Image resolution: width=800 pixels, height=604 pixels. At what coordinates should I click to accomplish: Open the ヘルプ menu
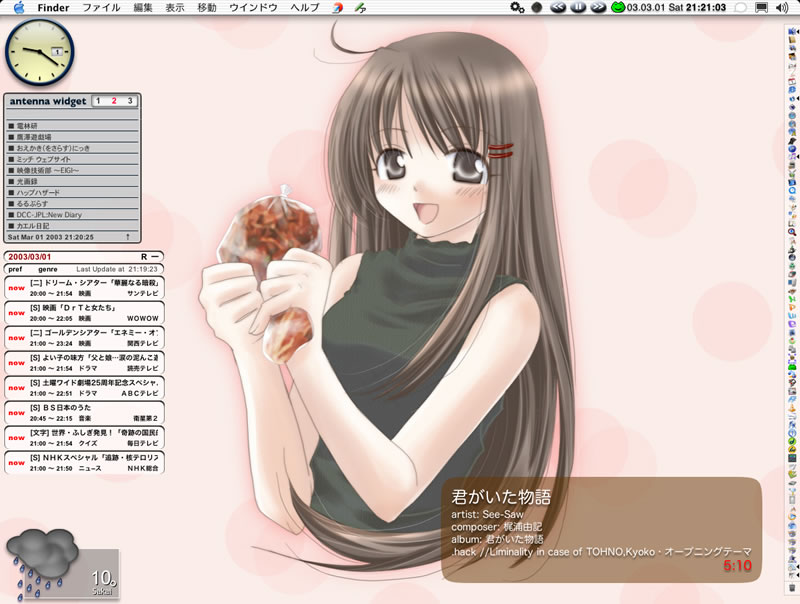[x=305, y=8]
